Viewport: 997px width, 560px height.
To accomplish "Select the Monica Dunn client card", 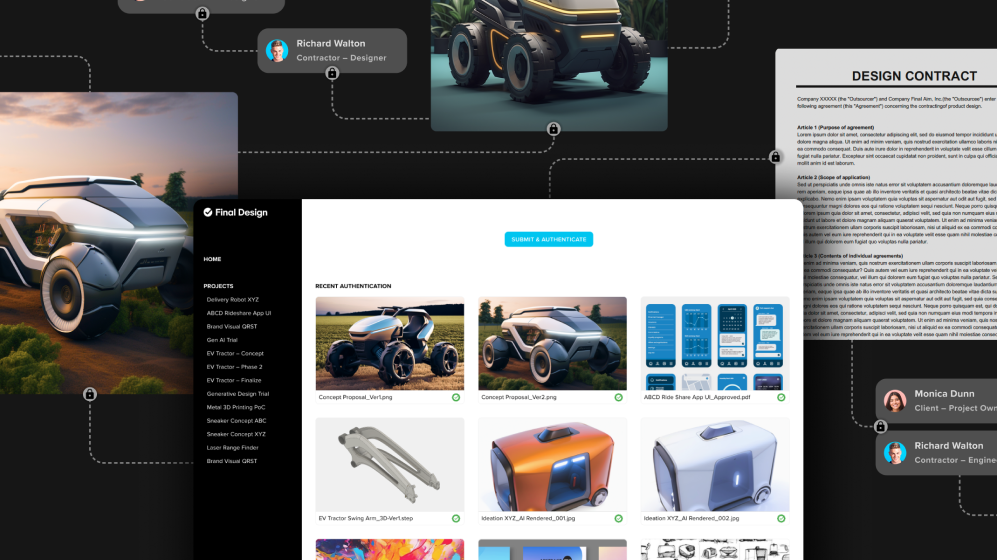I will click(x=936, y=400).
